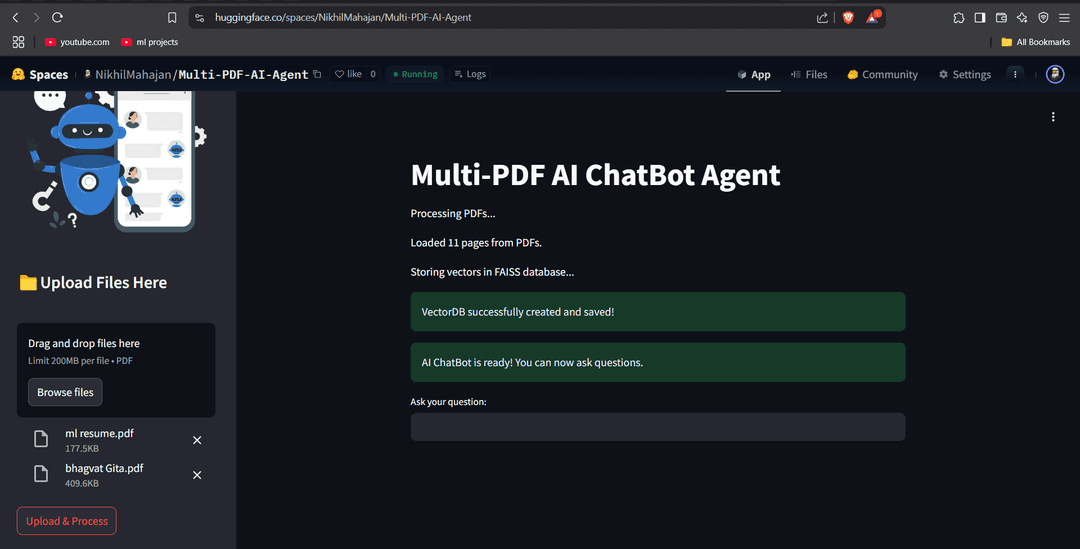Open Brave Wallet icon
Screen dimensions: 1080x549
(x=1001, y=18)
